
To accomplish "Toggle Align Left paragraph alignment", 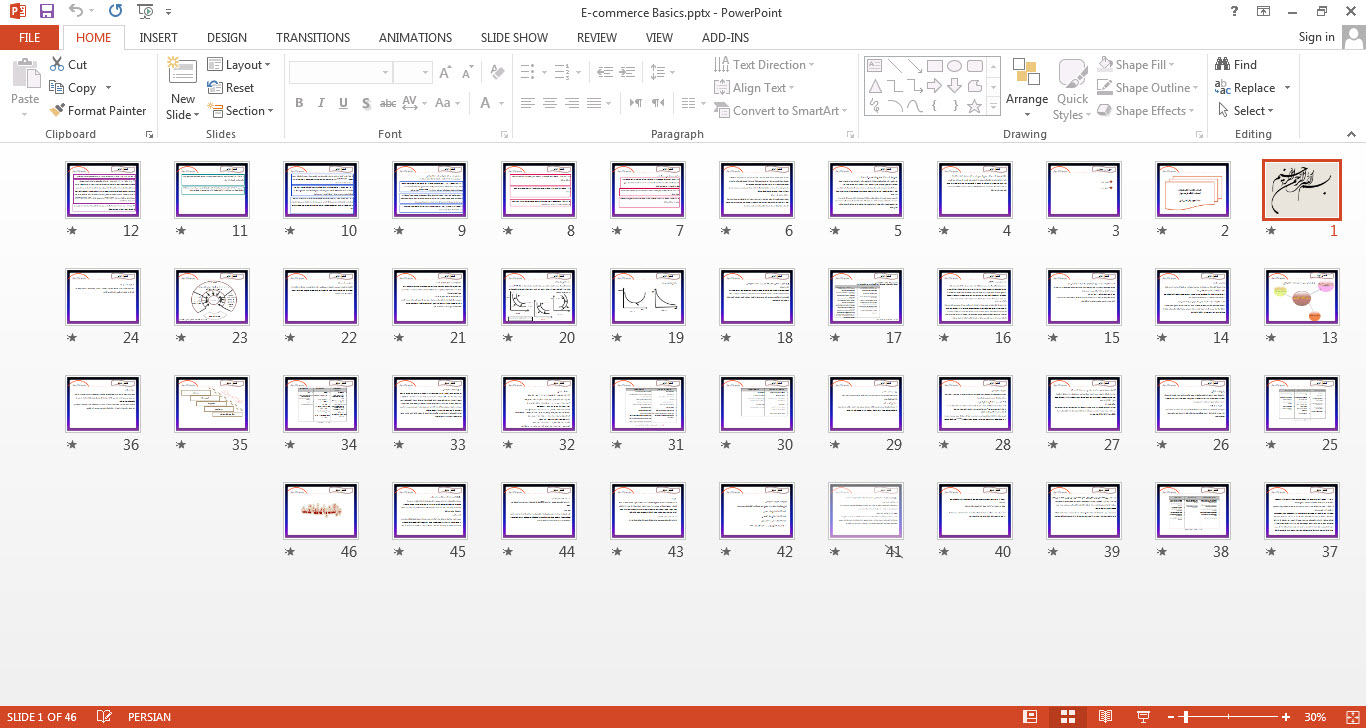I will point(528,103).
